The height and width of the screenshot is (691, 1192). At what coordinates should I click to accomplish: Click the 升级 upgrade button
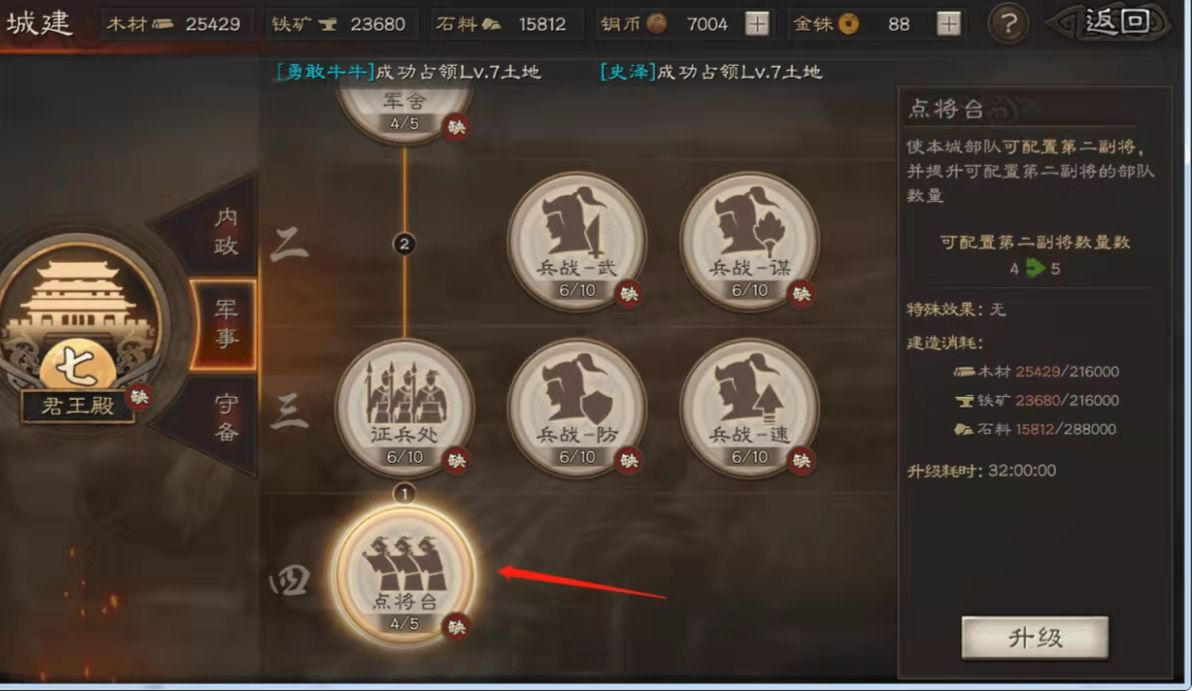click(x=1035, y=637)
